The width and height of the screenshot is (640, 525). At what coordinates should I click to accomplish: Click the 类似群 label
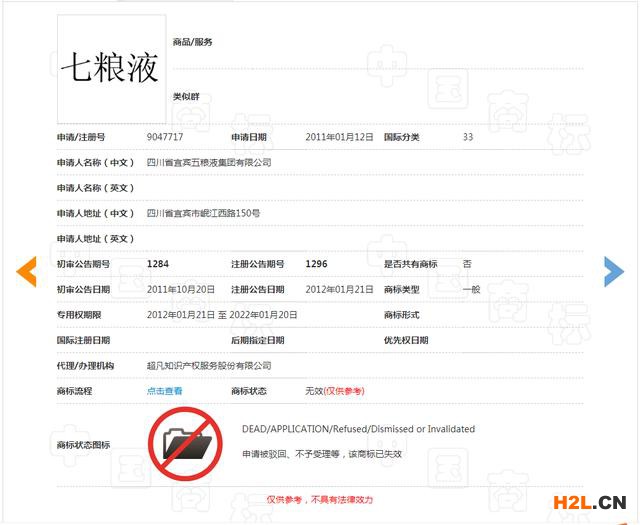(x=185, y=96)
